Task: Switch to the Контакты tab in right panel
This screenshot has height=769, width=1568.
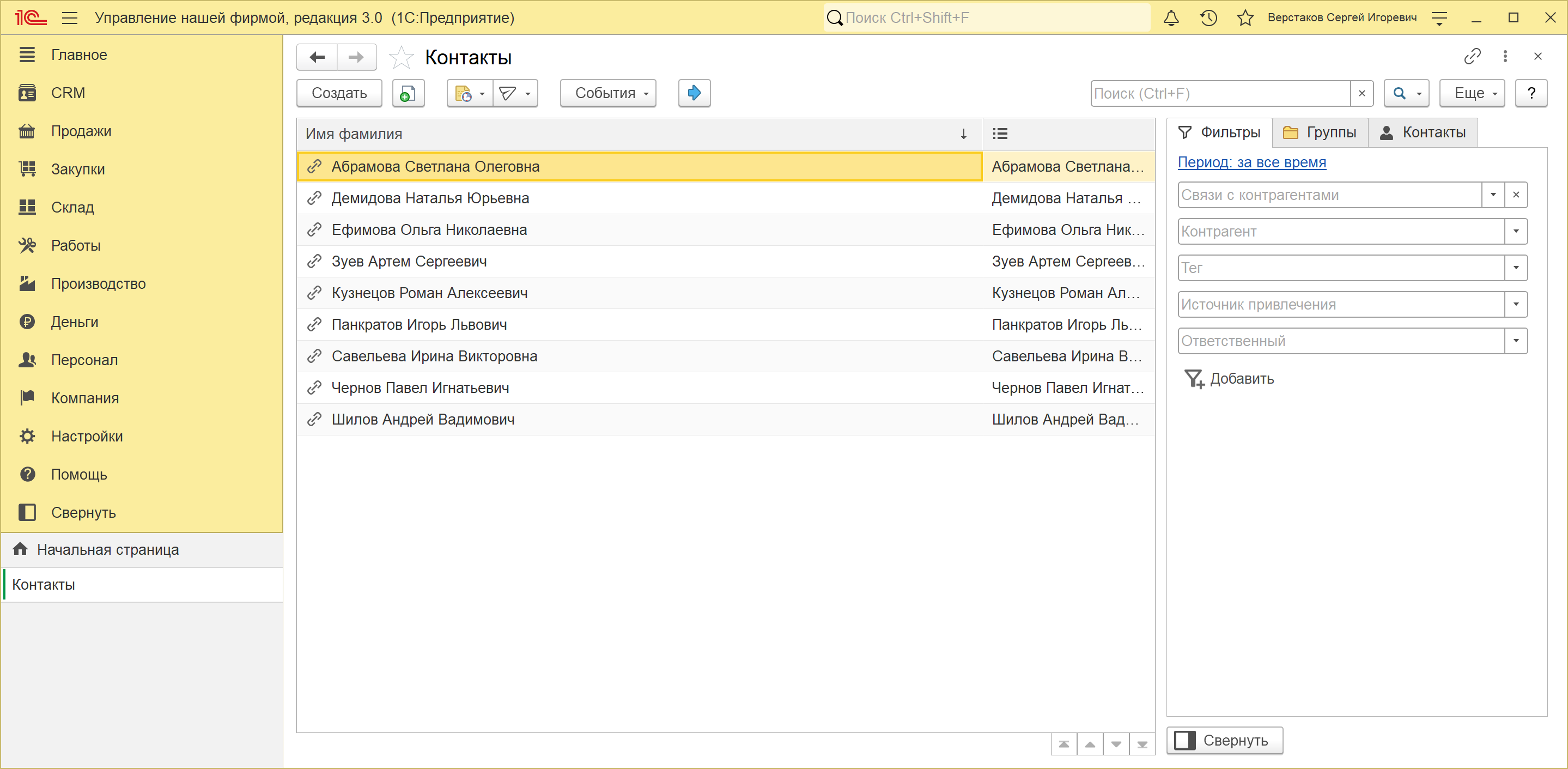Action: pyautogui.click(x=1423, y=133)
